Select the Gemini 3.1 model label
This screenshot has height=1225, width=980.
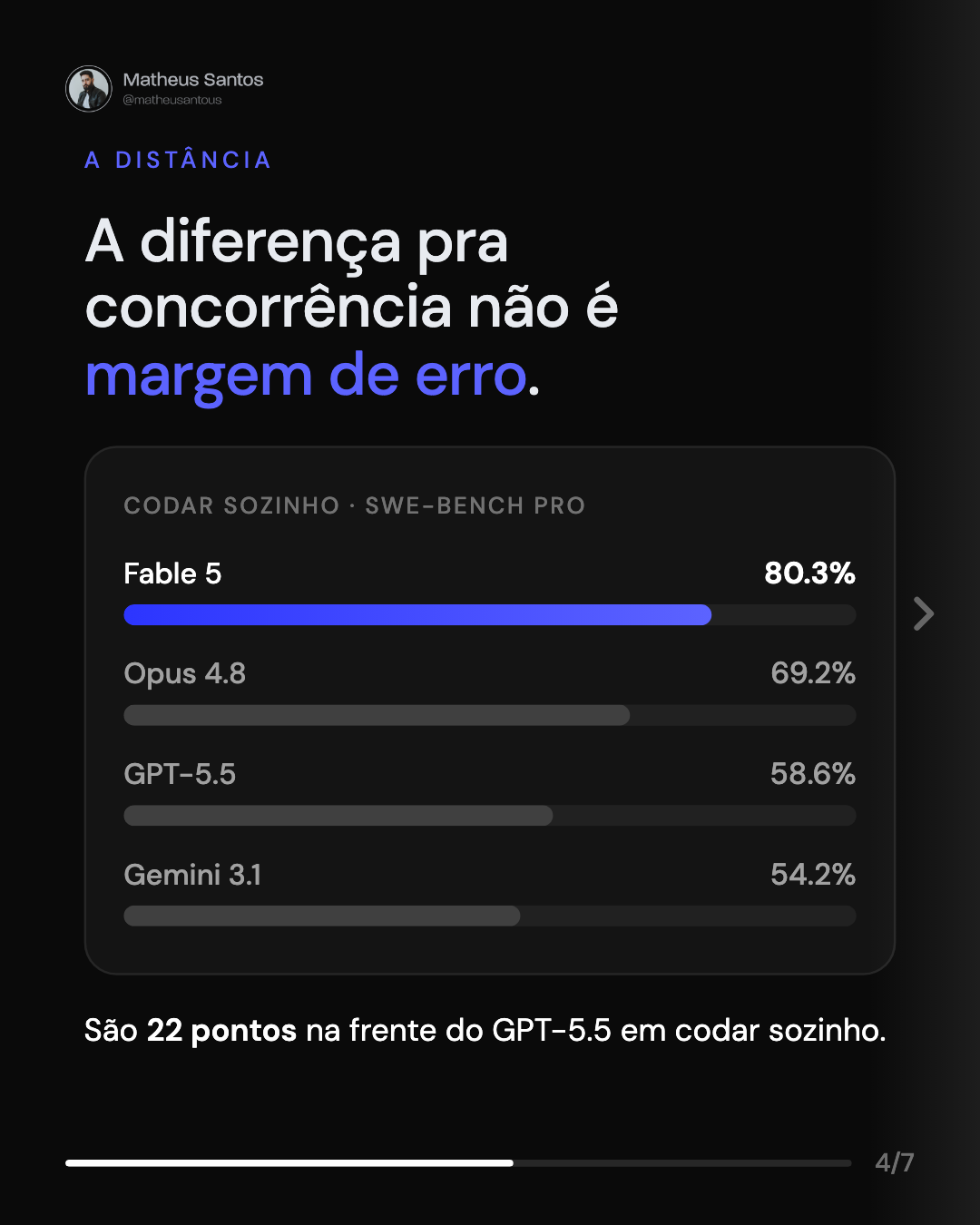tap(192, 875)
